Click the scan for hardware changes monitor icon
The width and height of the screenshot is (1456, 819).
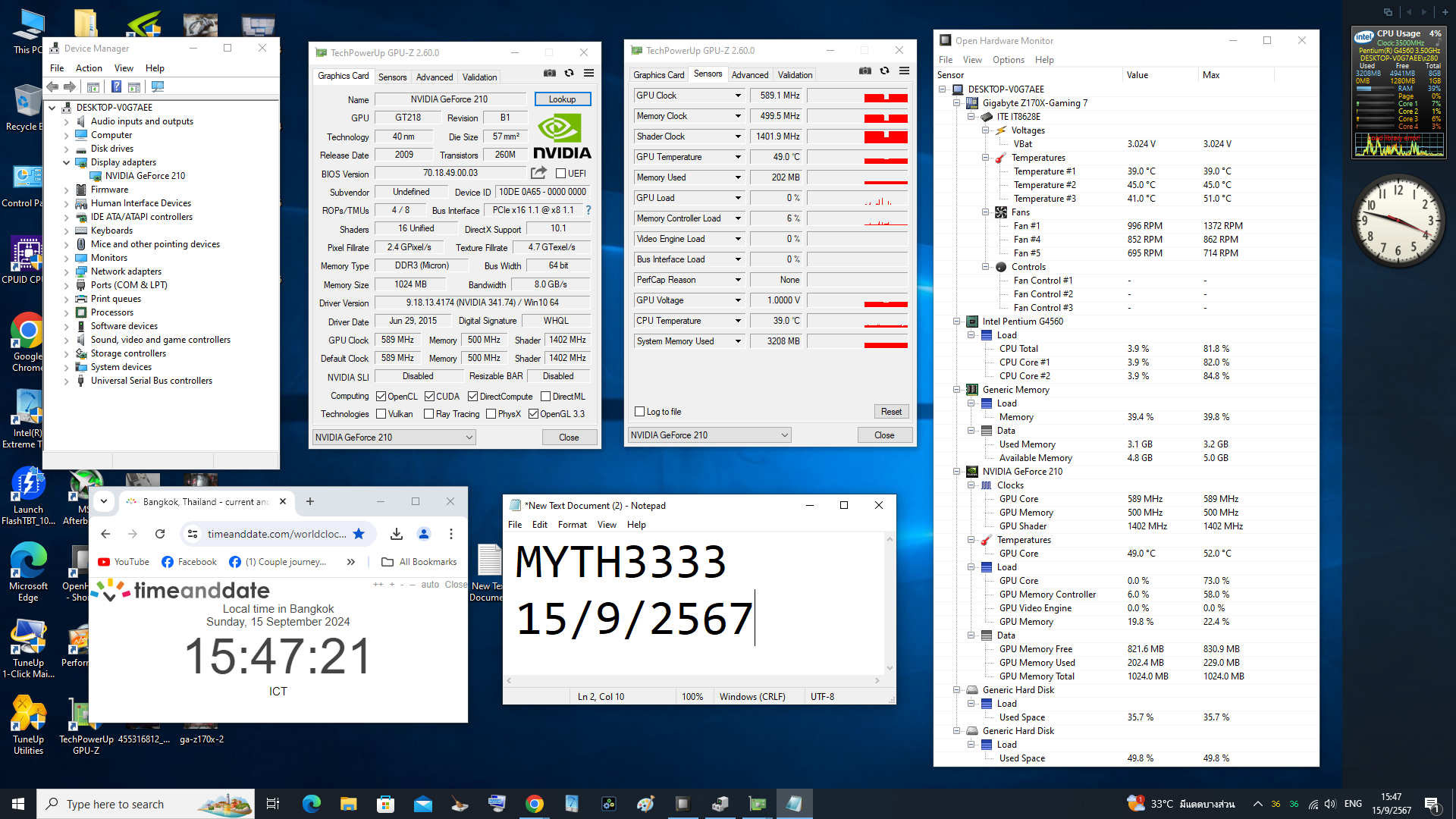point(158,87)
